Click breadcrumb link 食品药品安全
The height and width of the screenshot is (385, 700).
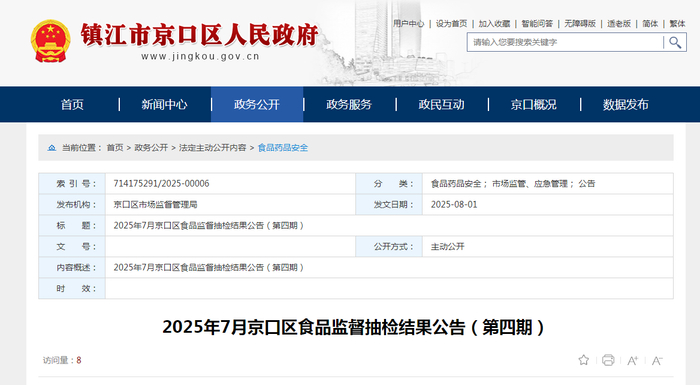coord(283,148)
